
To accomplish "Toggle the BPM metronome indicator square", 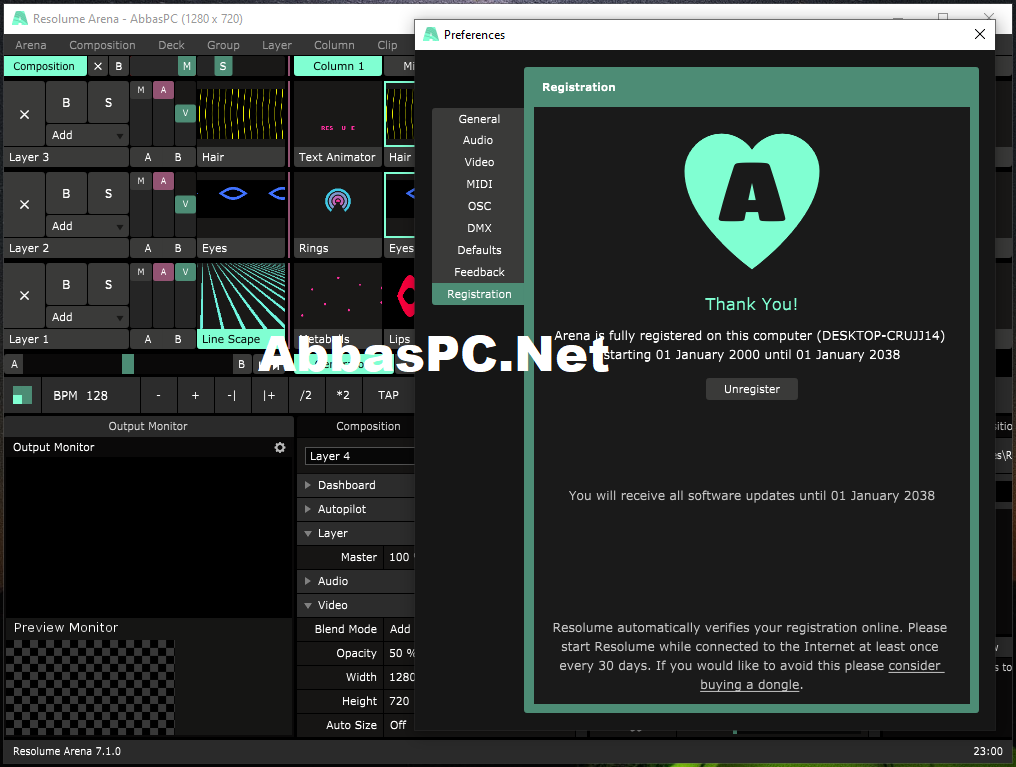I will tap(22, 395).
